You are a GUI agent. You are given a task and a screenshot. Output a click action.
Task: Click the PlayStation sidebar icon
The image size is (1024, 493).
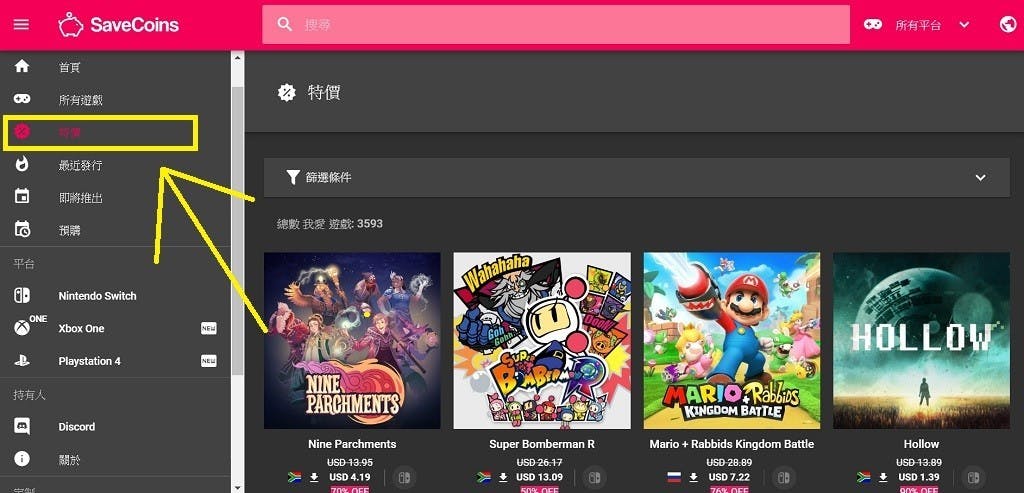[22, 360]
